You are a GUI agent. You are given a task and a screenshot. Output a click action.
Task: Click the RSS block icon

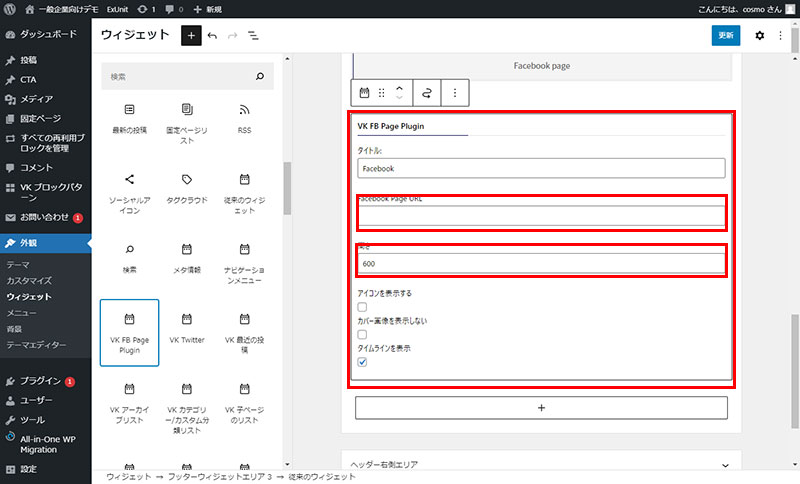point(244,114)
